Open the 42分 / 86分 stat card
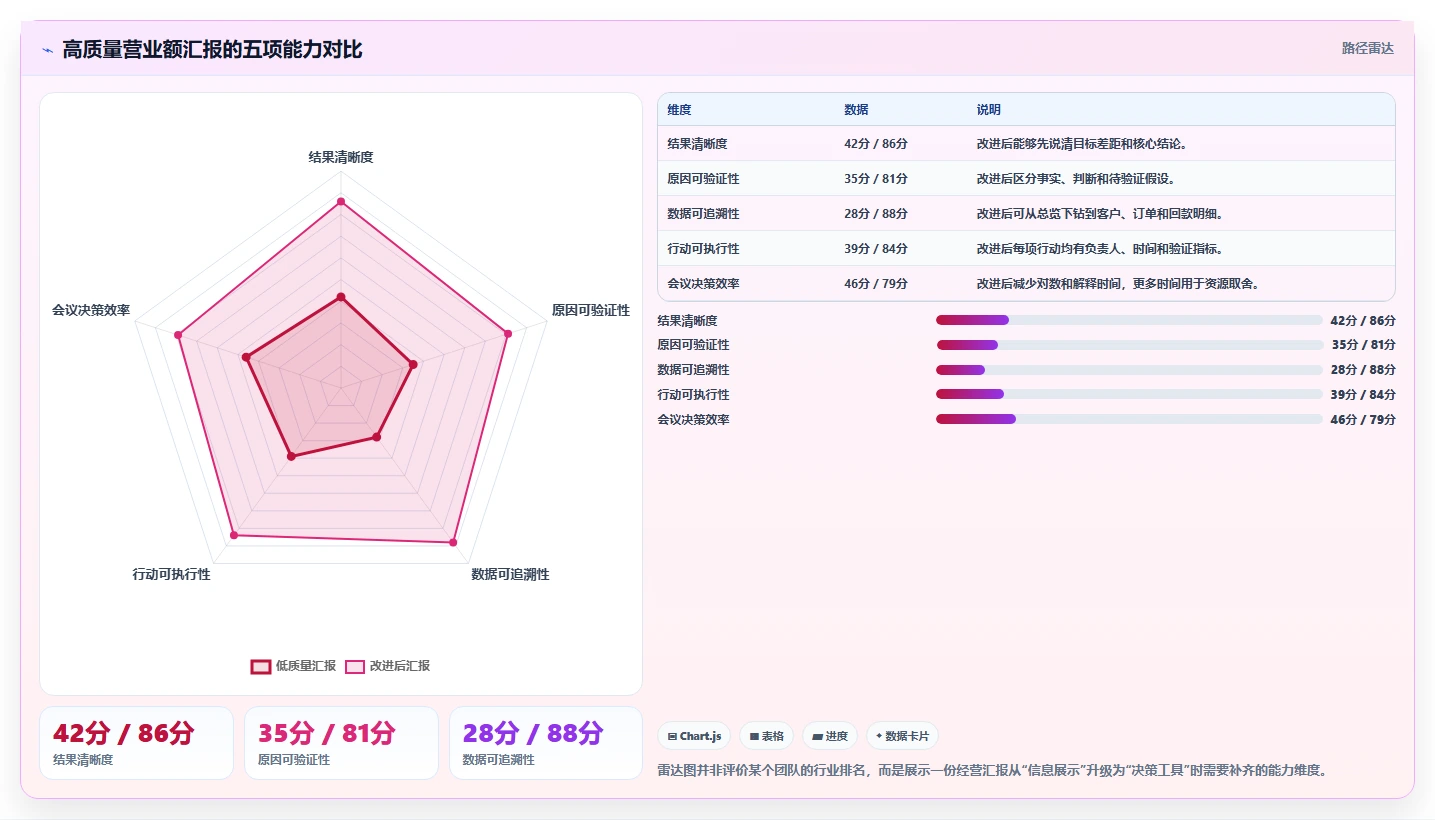This screenshot has width=1435, height=820. tap(136, 743)
